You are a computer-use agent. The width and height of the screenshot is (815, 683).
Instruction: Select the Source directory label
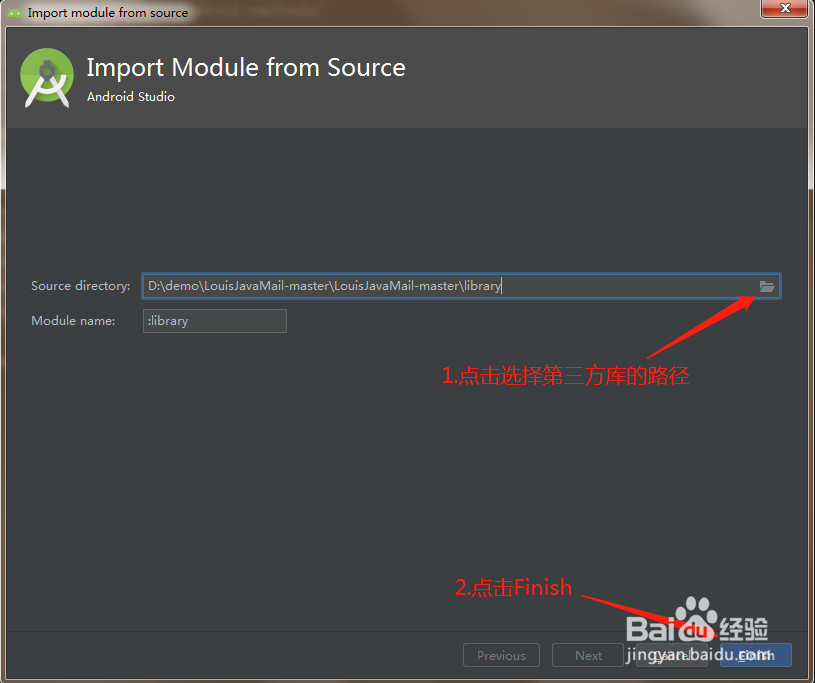pos(81,286)
